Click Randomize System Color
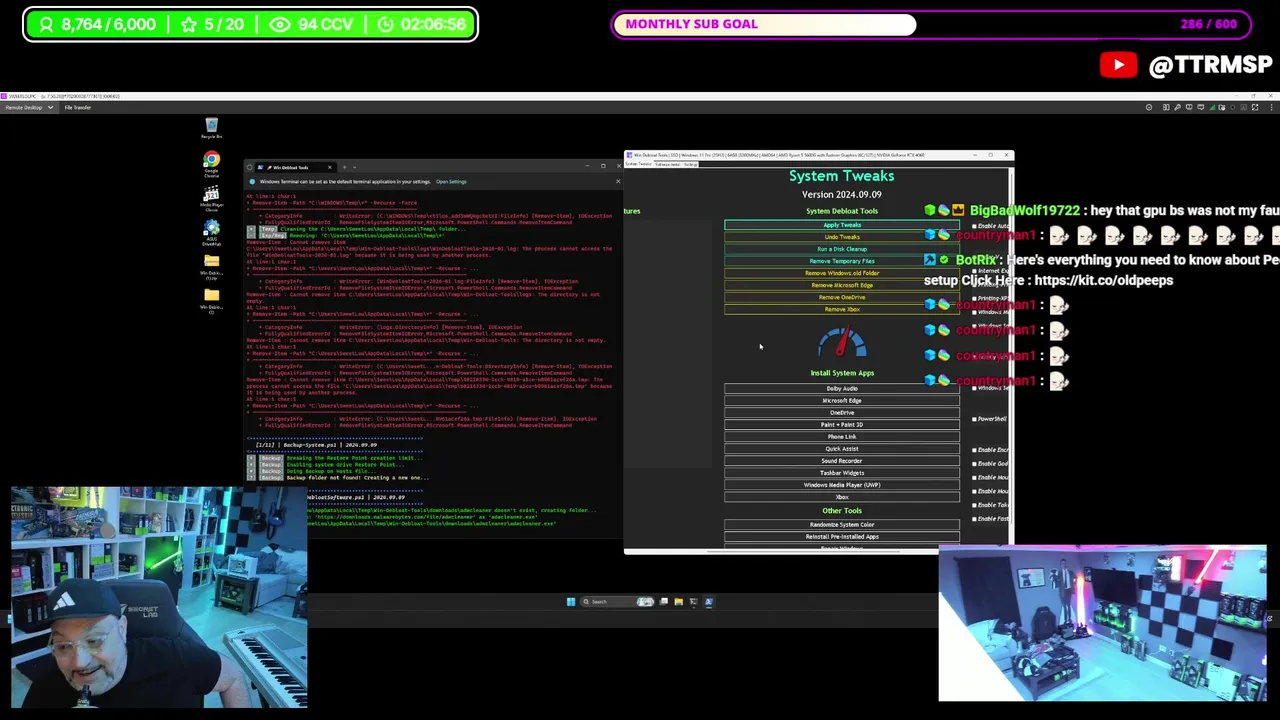 click(842, 525)
